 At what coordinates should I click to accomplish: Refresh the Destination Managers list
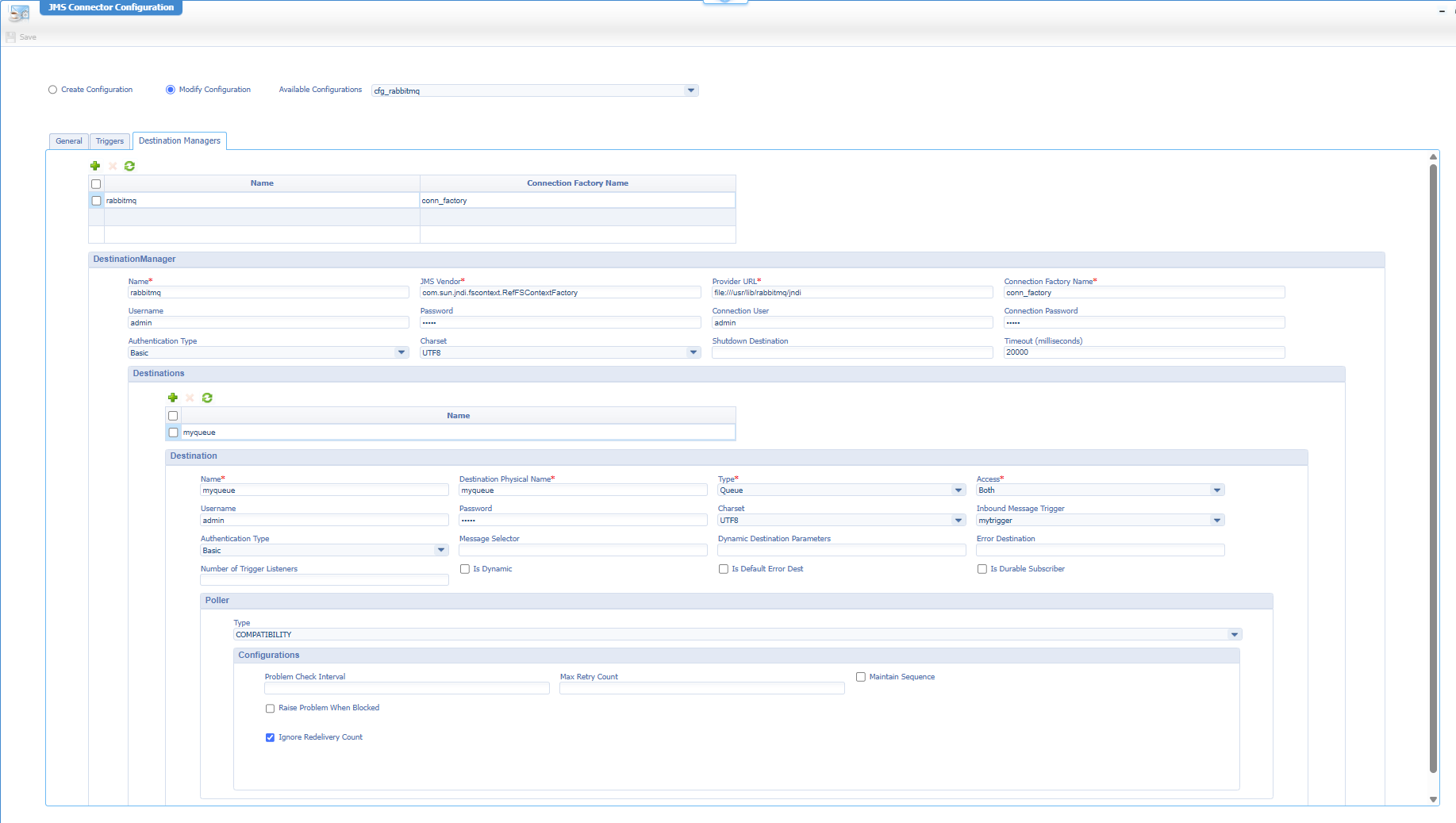click(129, 166)
